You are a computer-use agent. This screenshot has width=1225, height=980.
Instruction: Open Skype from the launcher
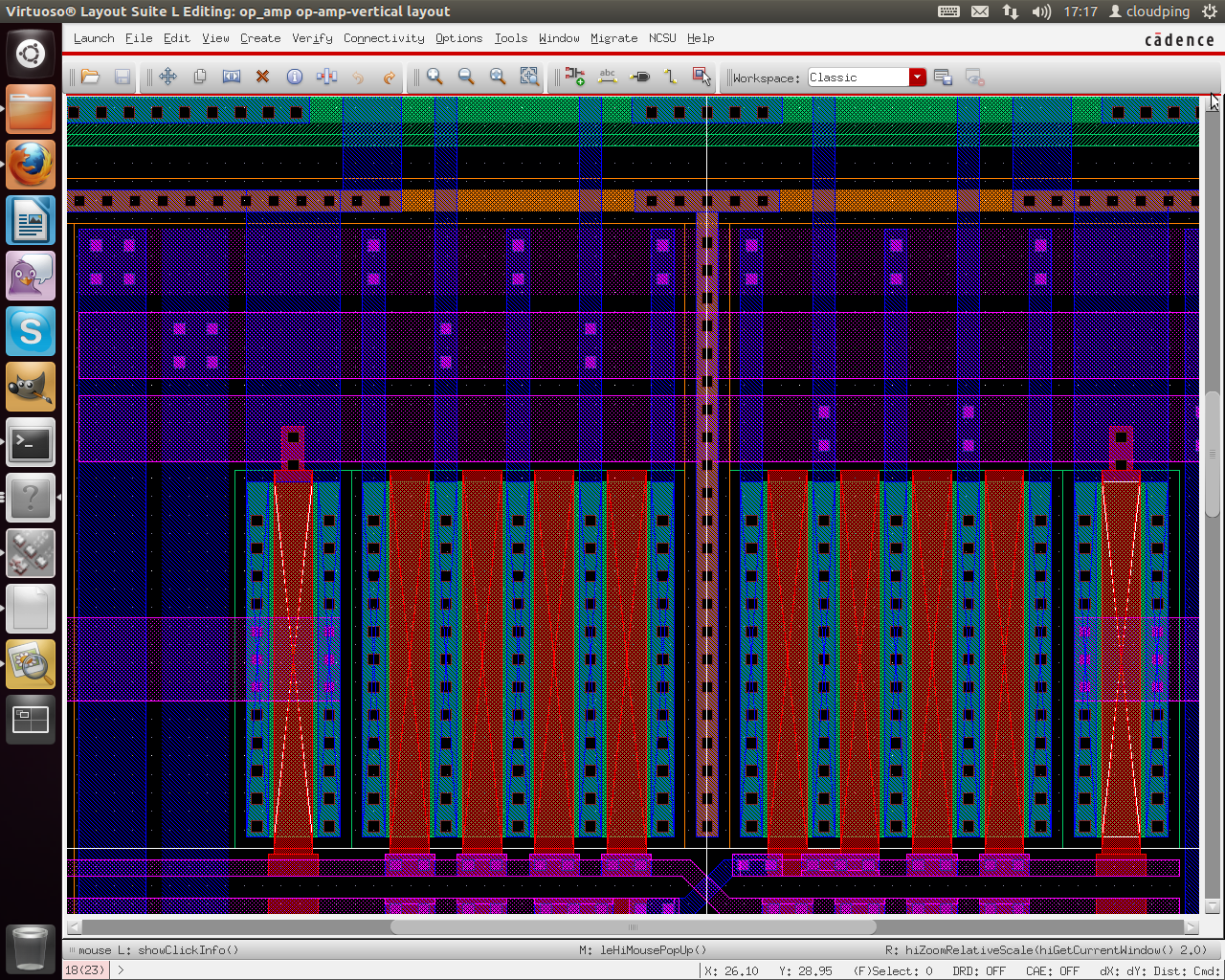(31, 332)
